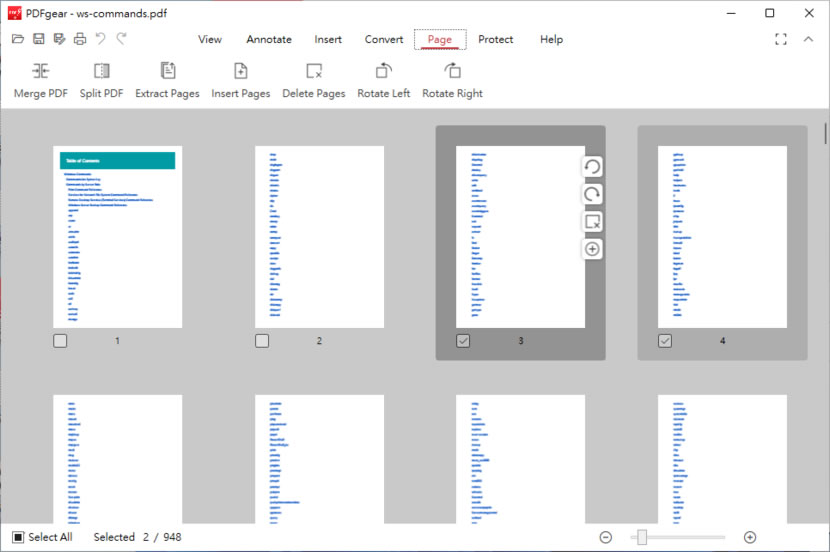The height and width of the screenshot is (552, 830).
Task: Rotate page 3 clockwise with the overlay icon
Action: 592,194
